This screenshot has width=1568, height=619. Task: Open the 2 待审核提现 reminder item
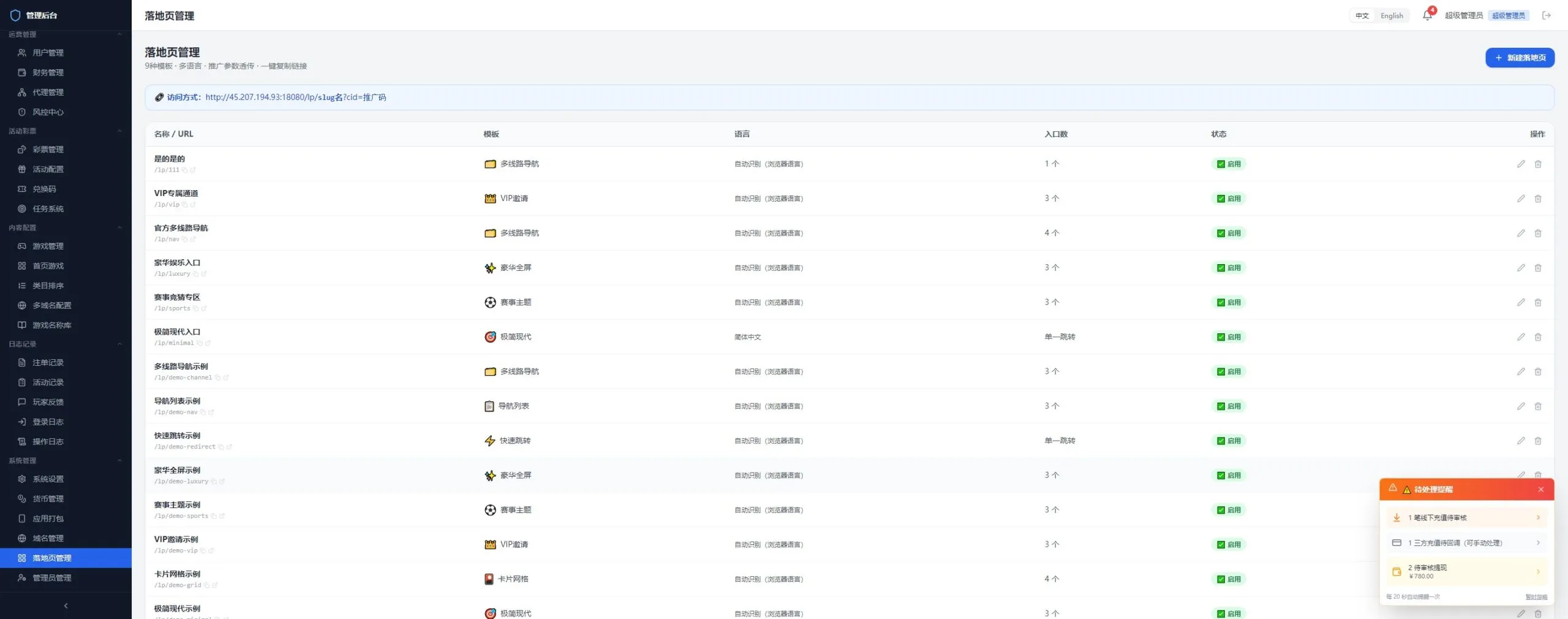point(1466,571)
